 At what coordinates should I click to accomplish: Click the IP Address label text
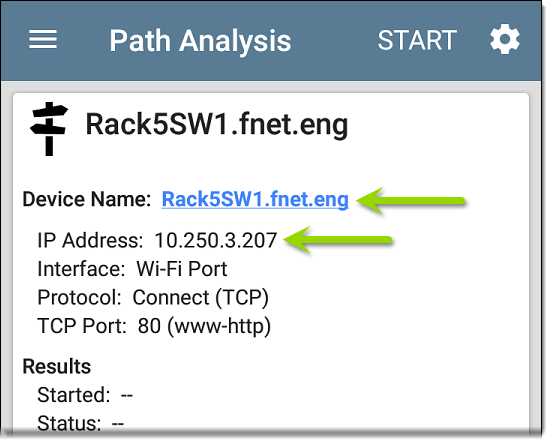90,241
